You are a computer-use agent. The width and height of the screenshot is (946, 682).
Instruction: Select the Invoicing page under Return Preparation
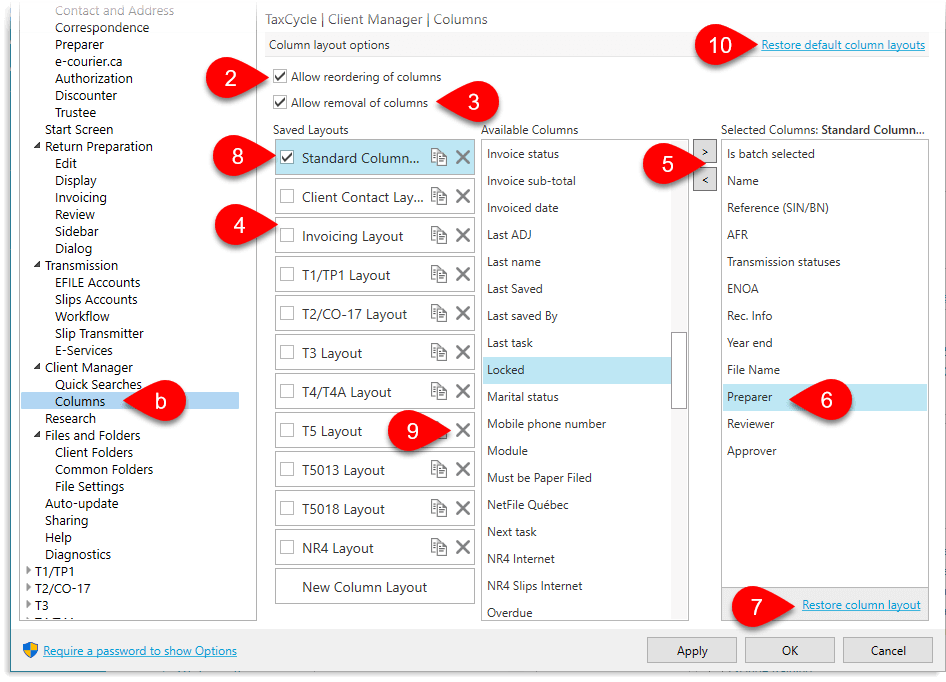(81, 197)
